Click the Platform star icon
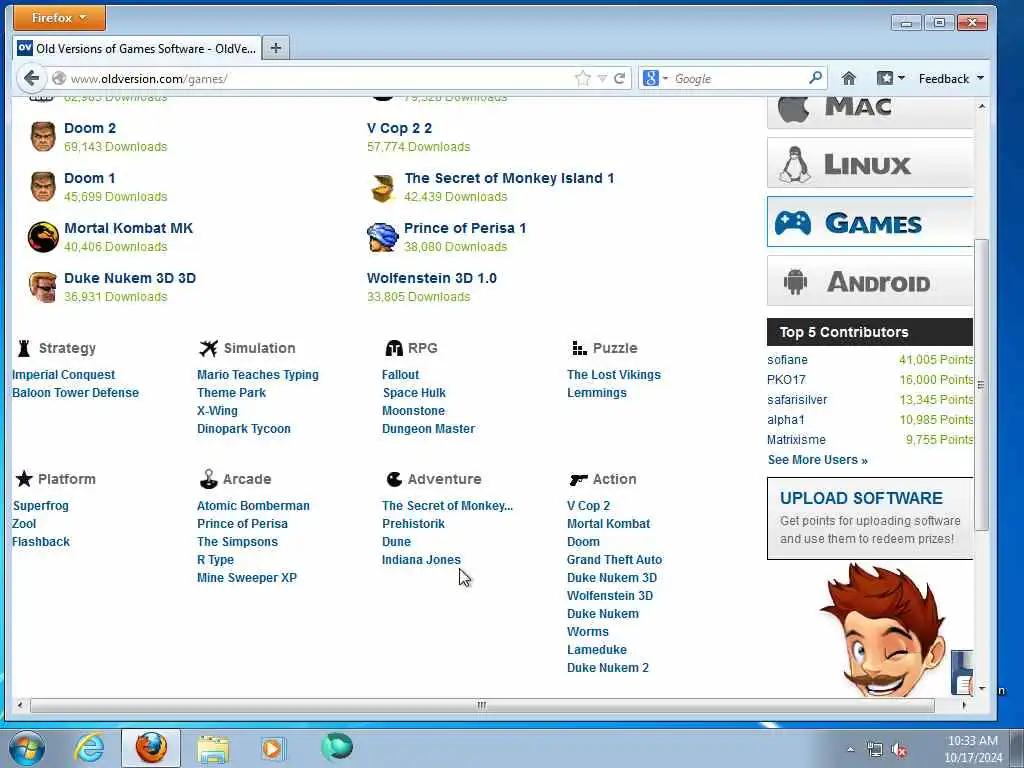This screenshot has height=768, width=1024. tap(24, 479)
